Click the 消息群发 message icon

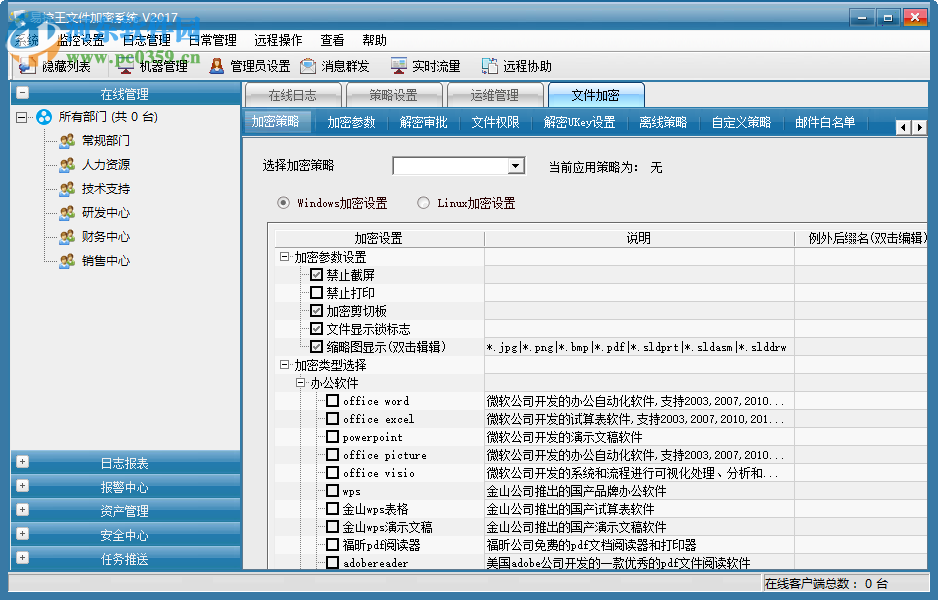coord(307,66)
